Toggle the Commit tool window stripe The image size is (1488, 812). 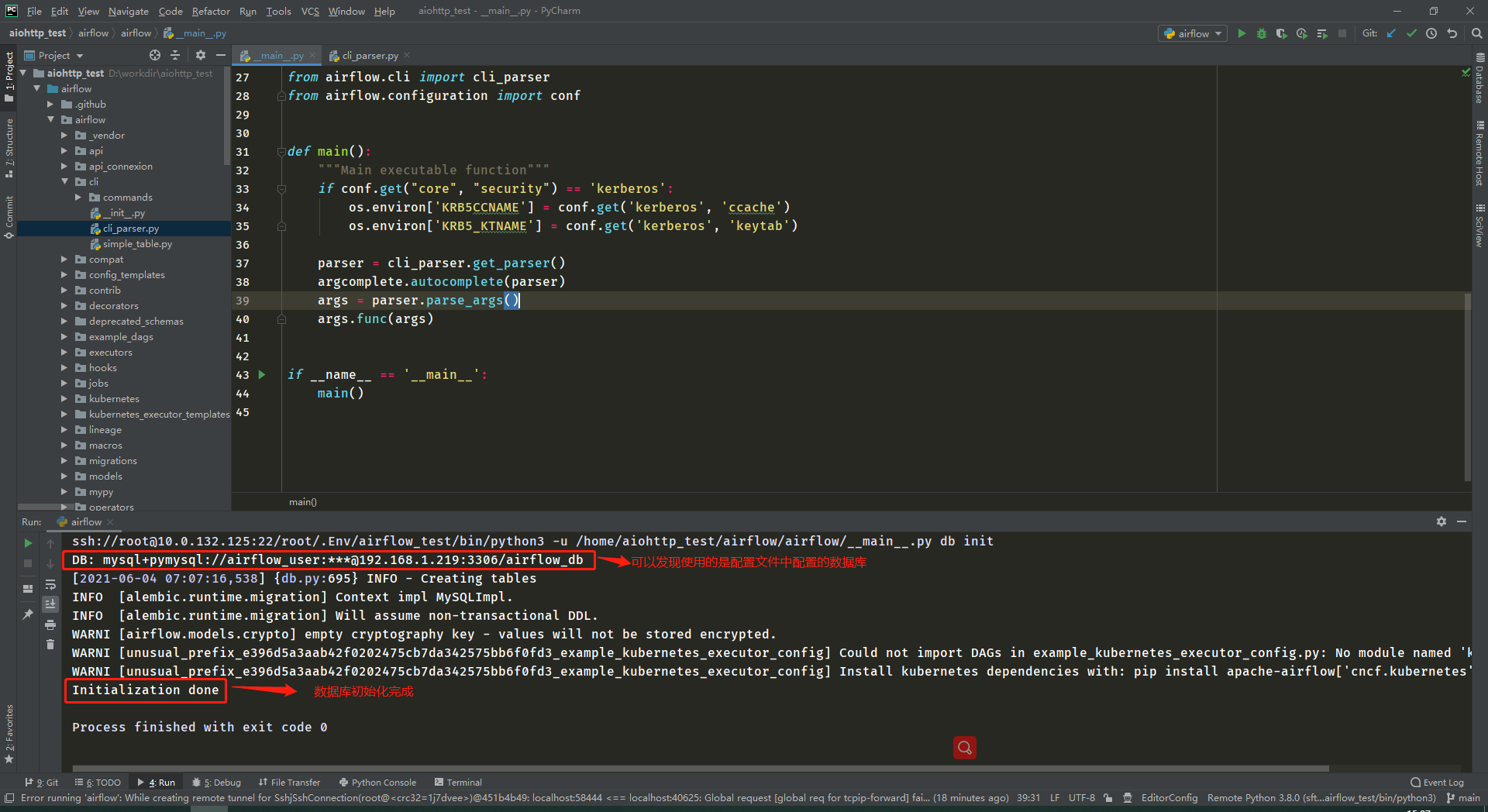coord(9,217)
